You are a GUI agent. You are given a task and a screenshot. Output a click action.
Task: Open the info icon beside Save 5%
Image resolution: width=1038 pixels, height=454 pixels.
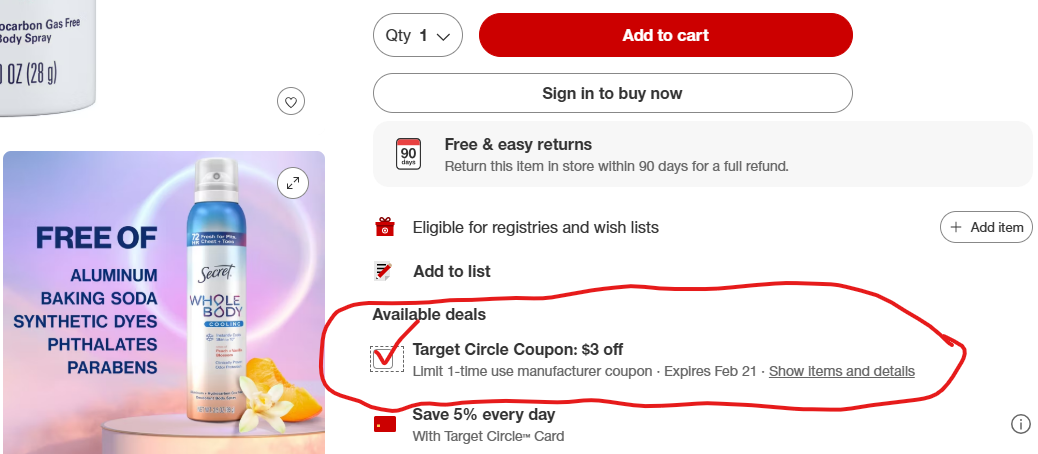click(x=1020, y=425)
